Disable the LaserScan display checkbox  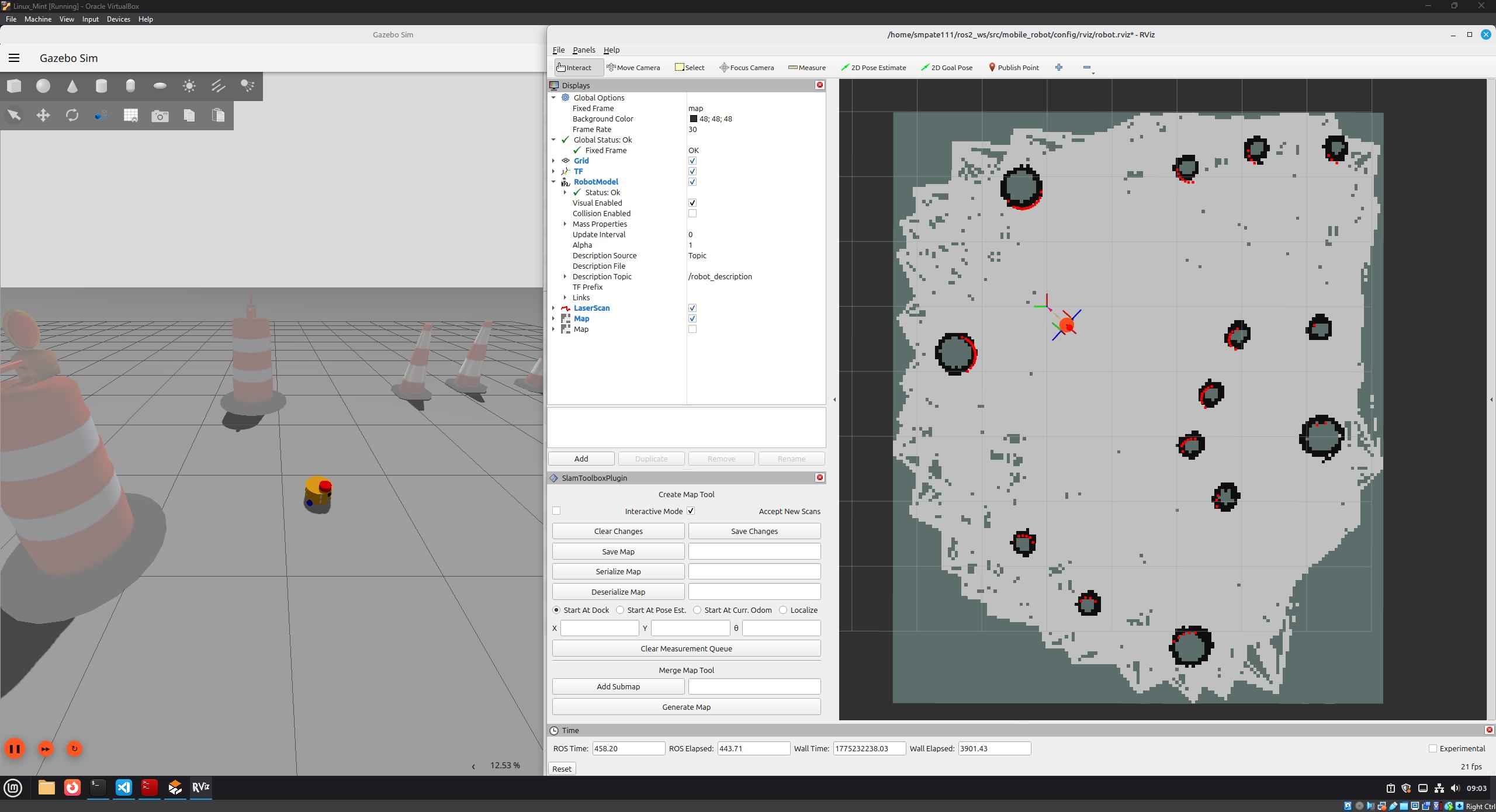coord(692,308)
